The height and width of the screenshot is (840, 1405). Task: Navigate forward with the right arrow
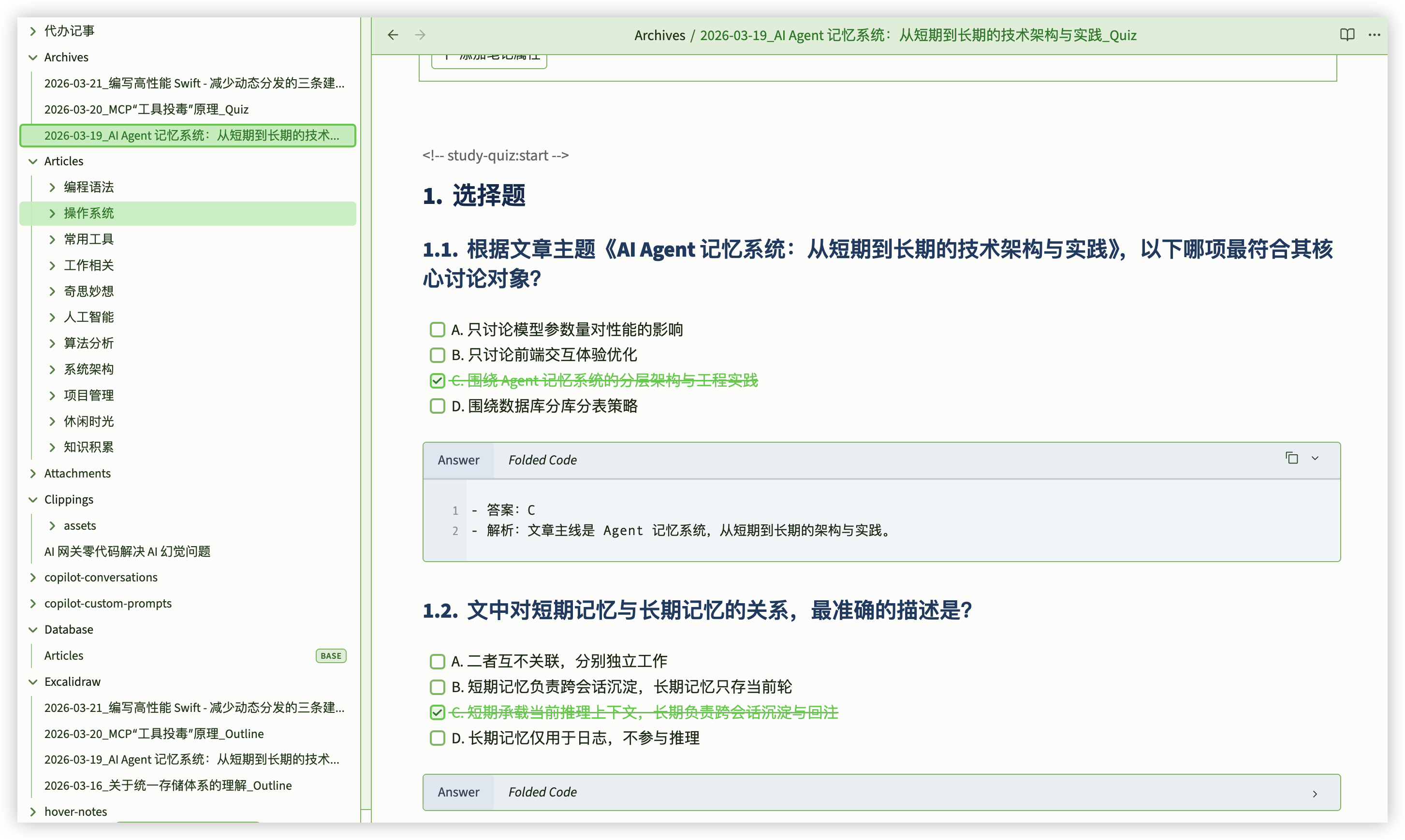tap(420, 35)
